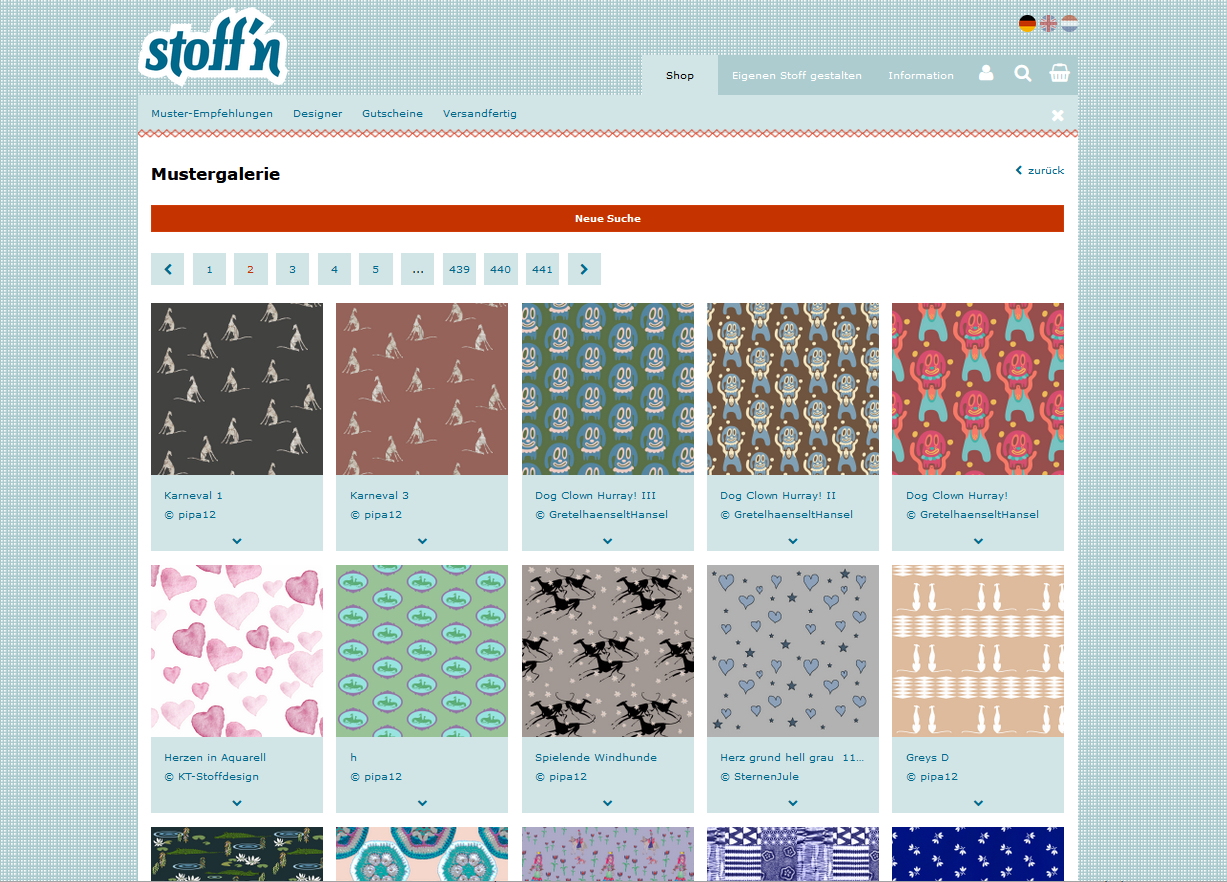1227x882 pixels.
Task: Expand details under Herzen in Aquarell
Action: pos(237,803)
